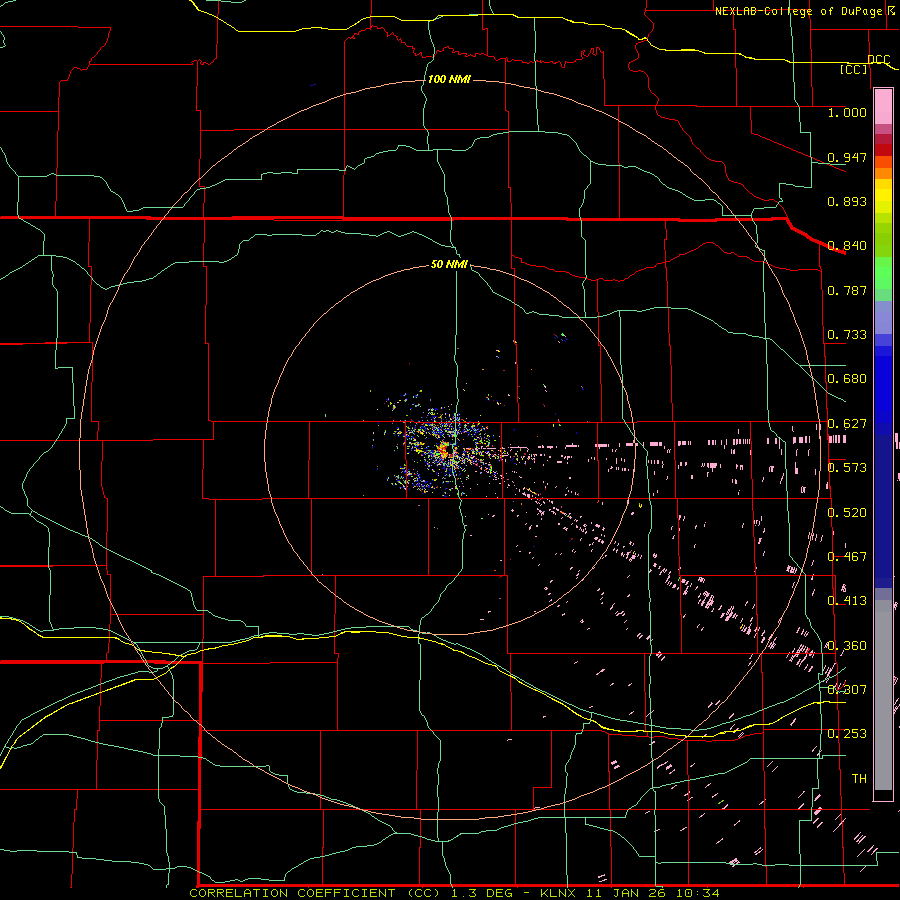The image size is (900, 900).
Task: Click the 1.000 value on the color scale
Action: point(847,112)
